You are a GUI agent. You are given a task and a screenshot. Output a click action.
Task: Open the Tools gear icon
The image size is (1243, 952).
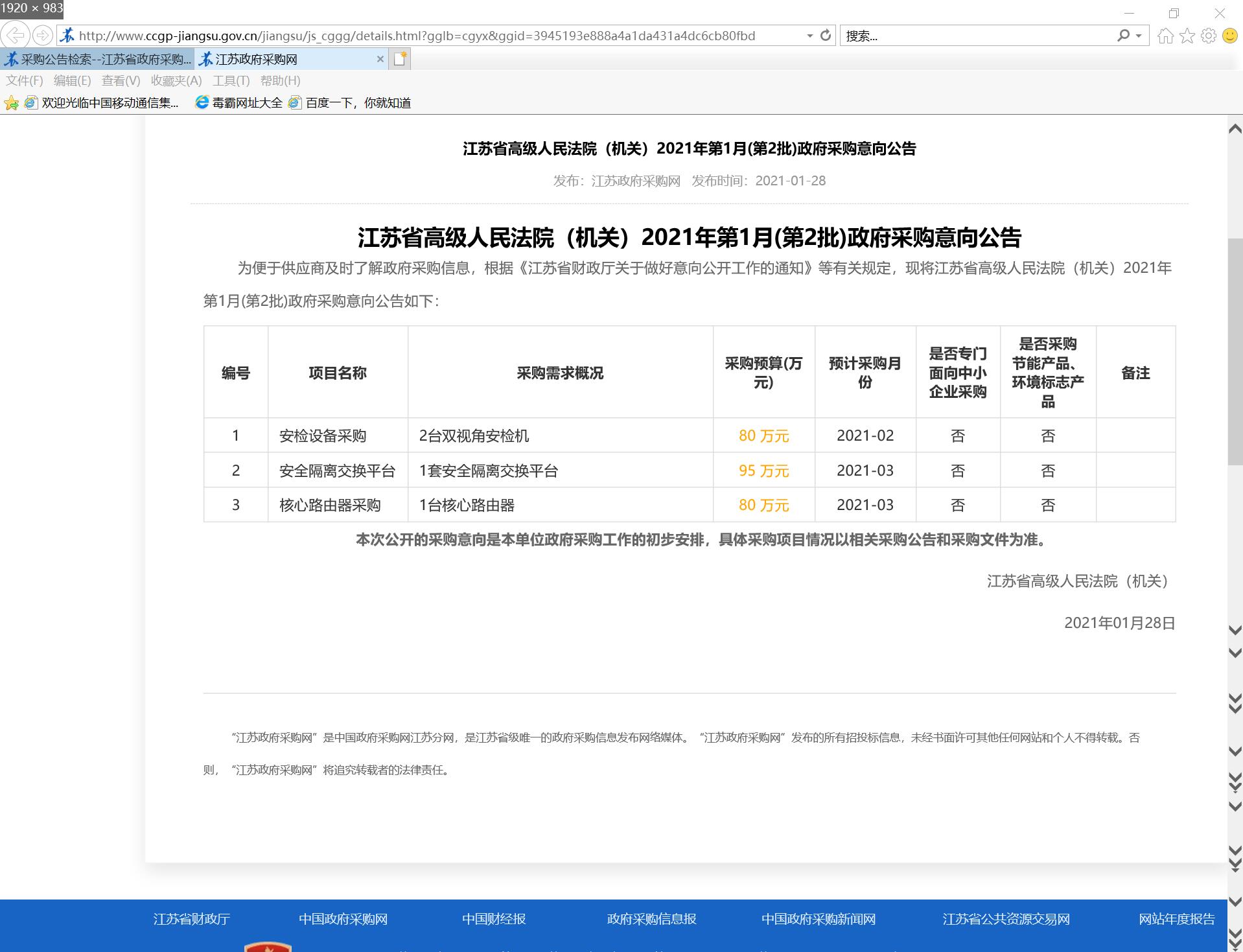(x=1208, y=36)
